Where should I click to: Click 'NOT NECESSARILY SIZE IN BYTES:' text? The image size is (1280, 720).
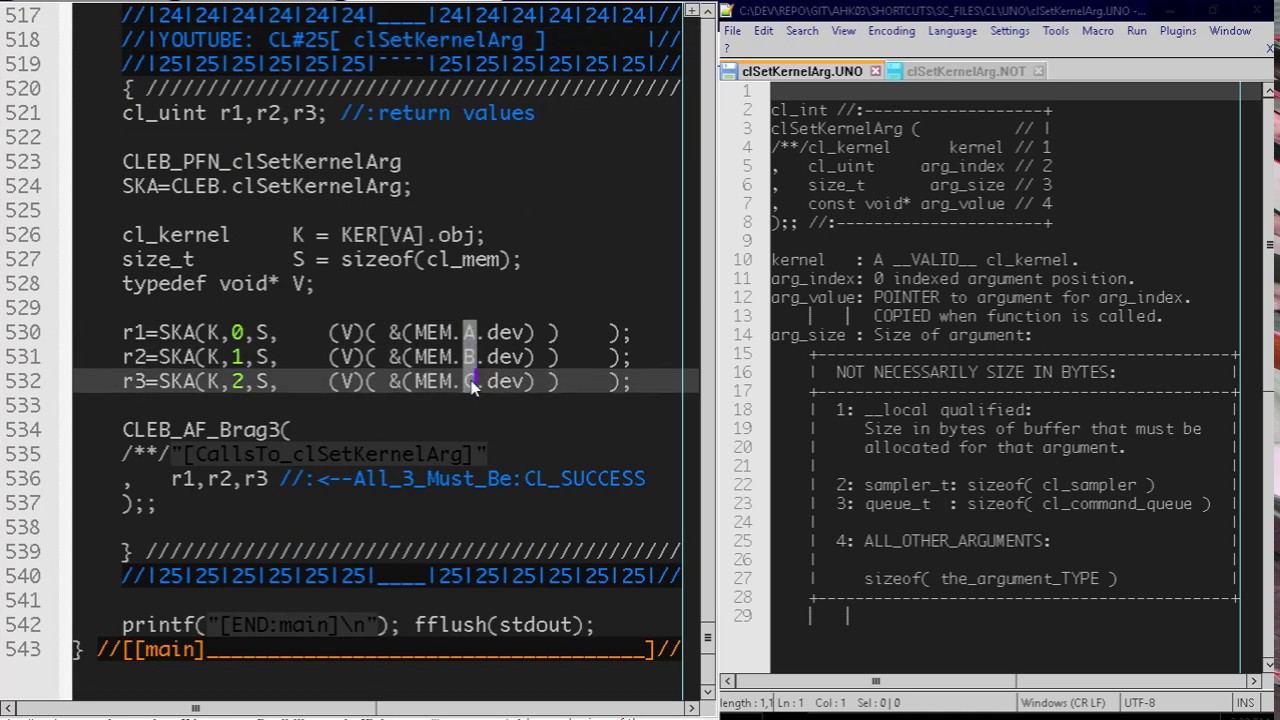976,372
